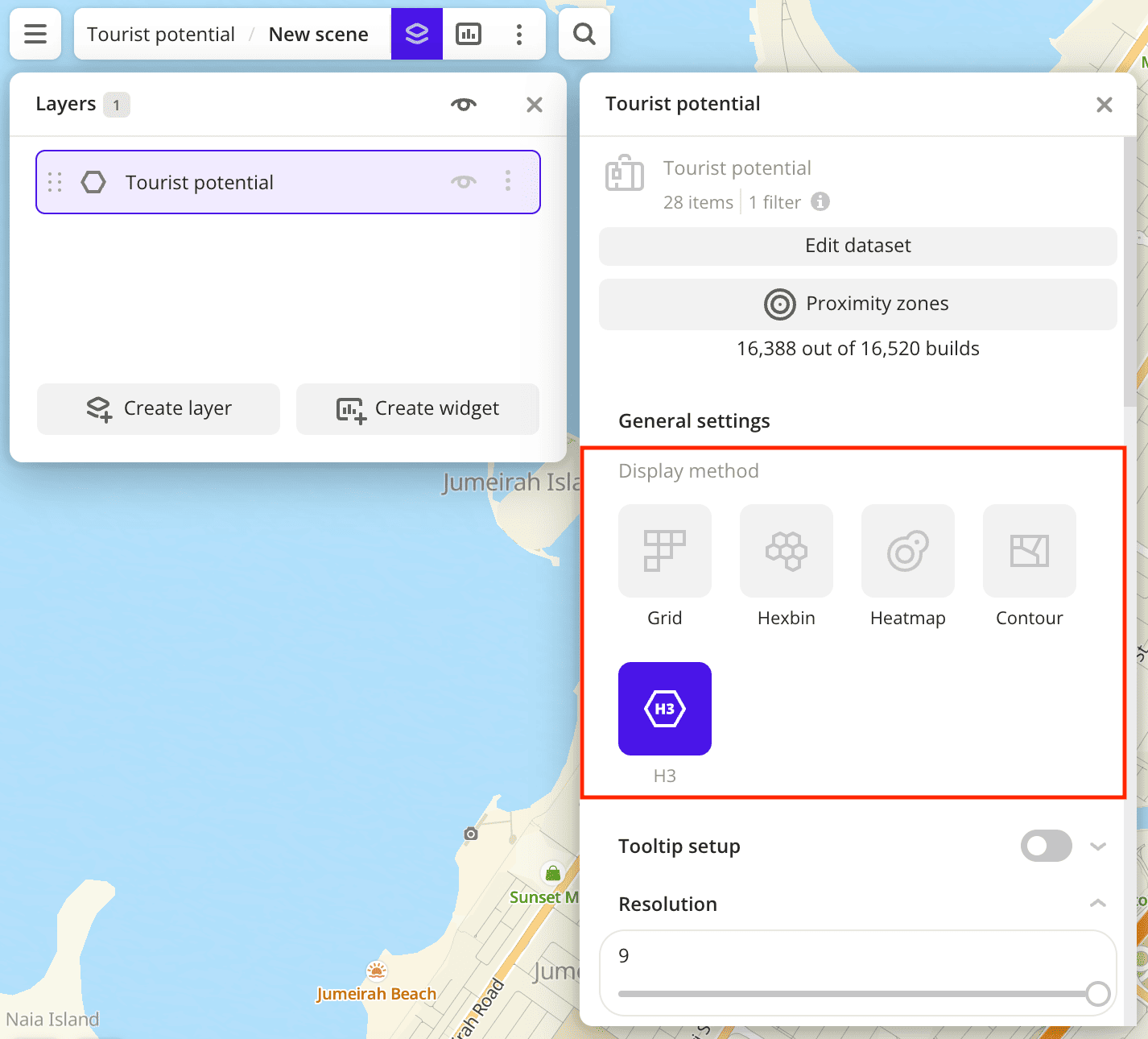Collapse the Resolution section
This screenshot has height=1039, width=1148.
coord(1098,904)
